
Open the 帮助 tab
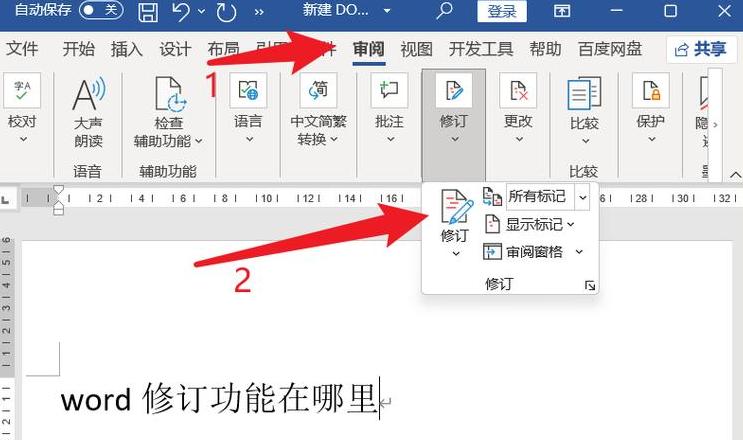(x=545, y=49)
